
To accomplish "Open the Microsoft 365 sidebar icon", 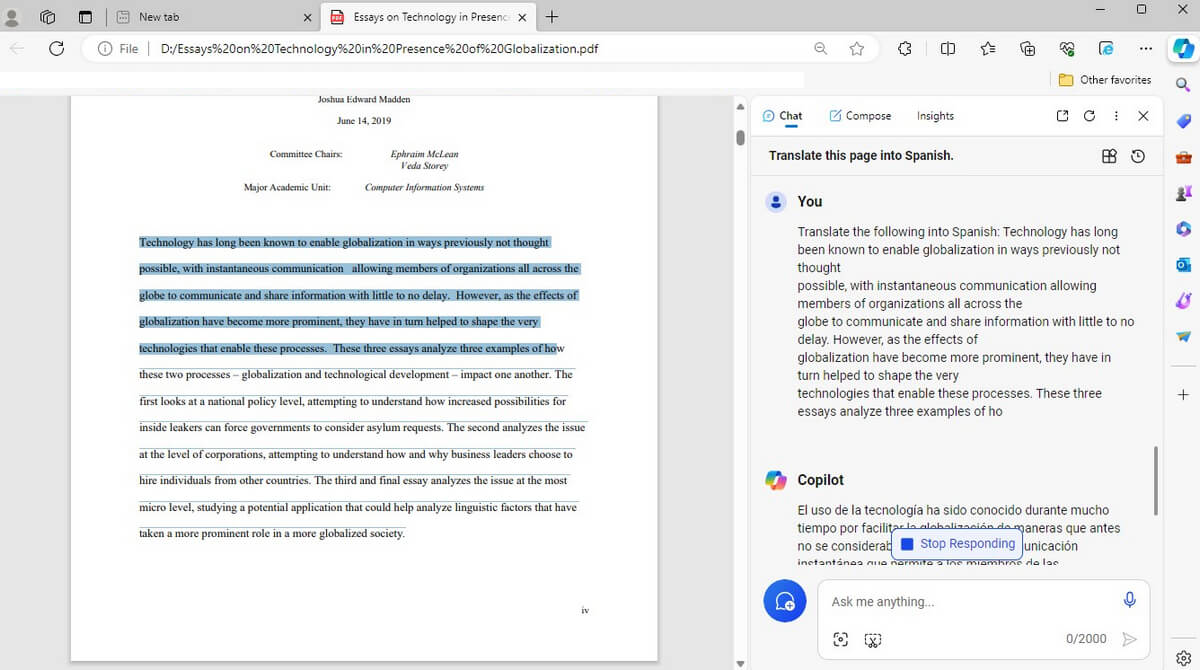I will click(x=1183, y=229).
